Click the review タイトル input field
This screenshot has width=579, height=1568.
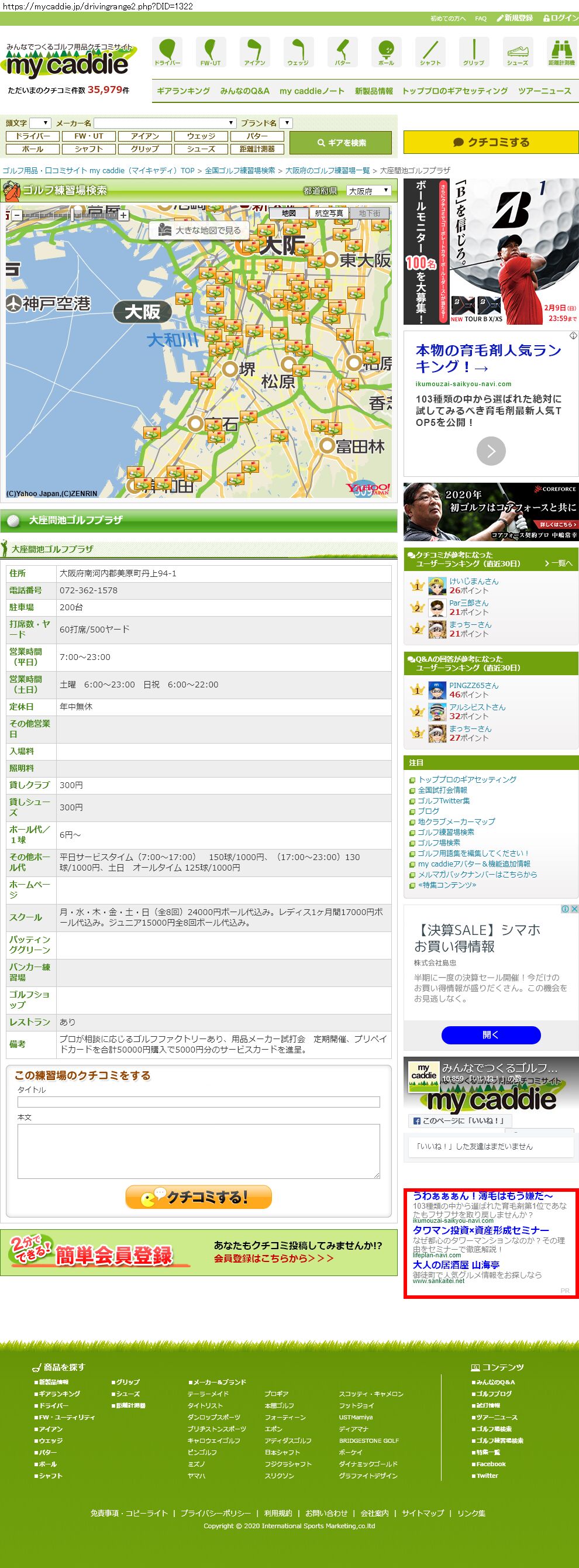(198, 1102)
